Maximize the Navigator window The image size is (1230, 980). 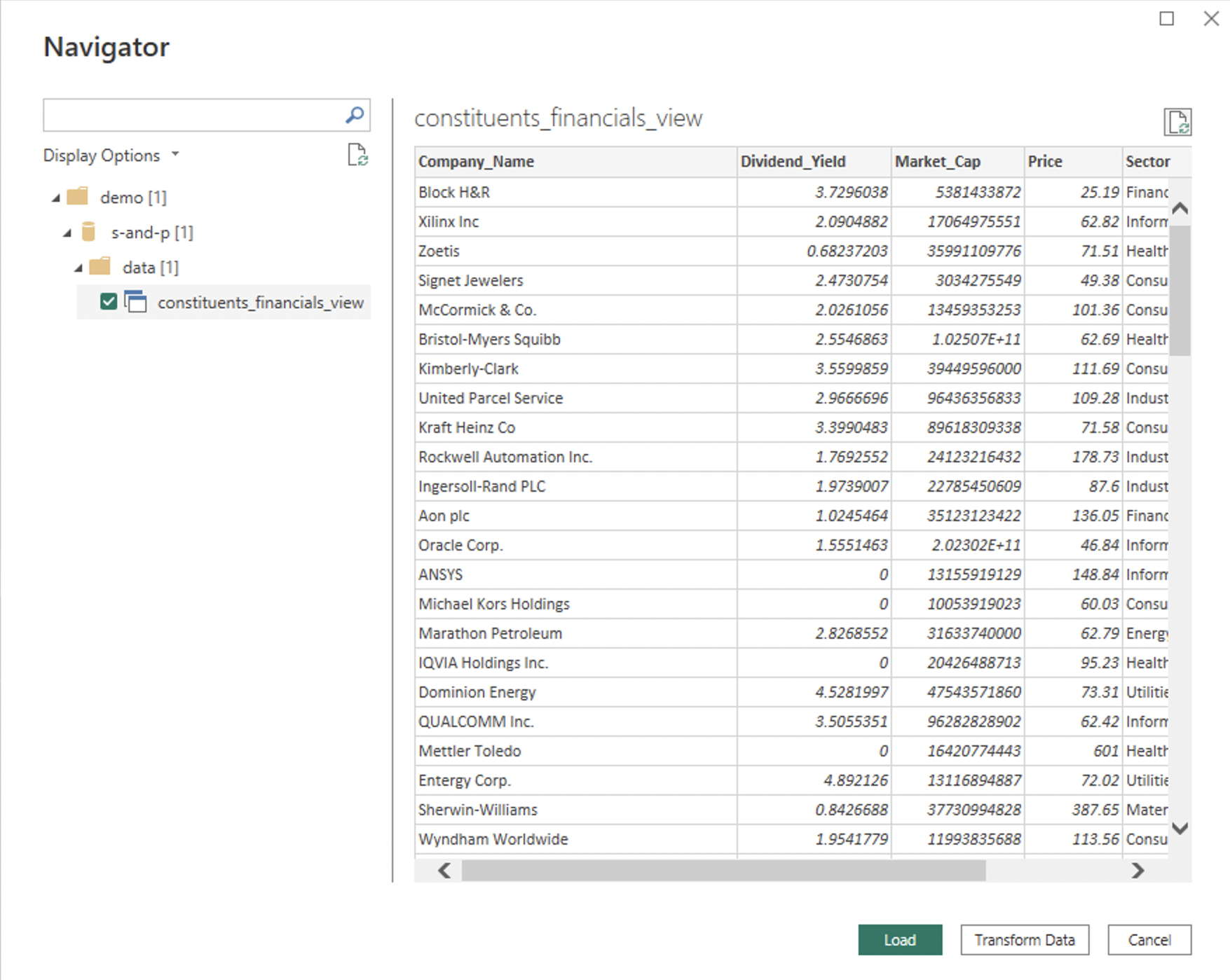click(x=1167, y=19)
